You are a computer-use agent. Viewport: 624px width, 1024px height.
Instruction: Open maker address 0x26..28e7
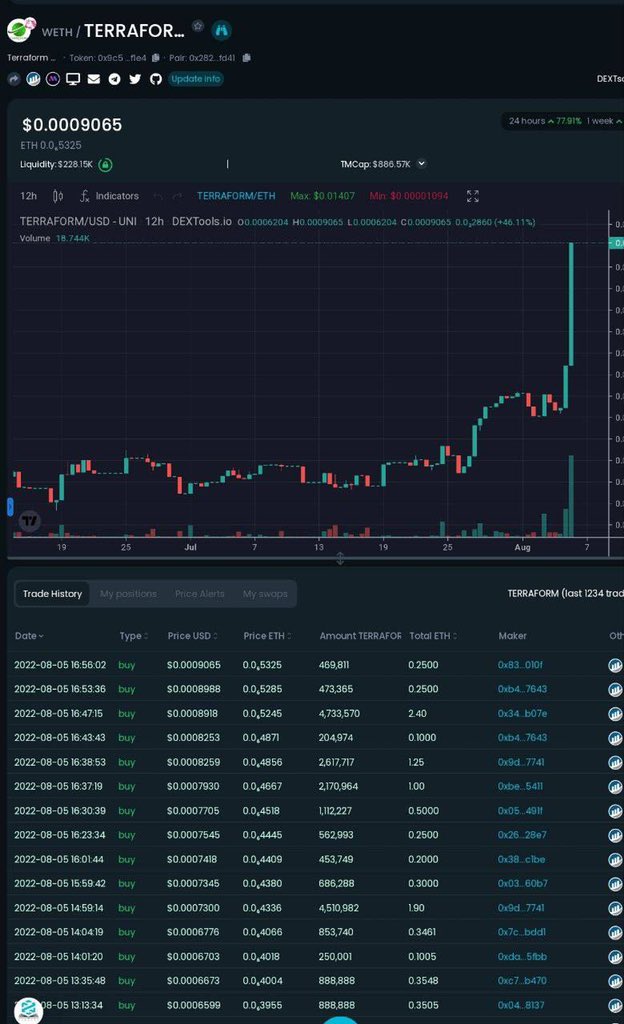pos(522,835)
